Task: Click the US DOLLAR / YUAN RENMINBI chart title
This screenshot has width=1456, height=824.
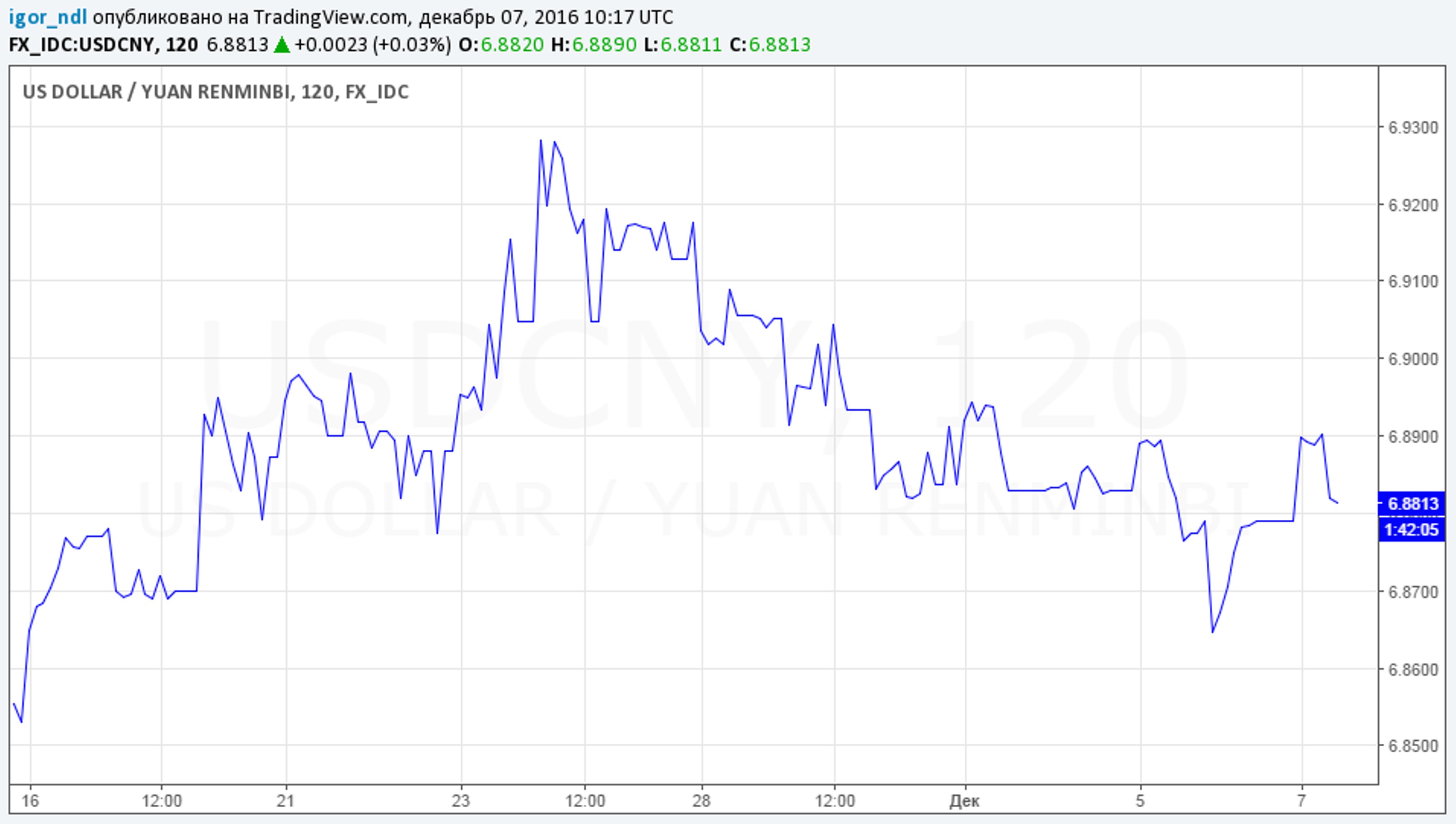Action: pyautogui.click(x=215, y=92)
